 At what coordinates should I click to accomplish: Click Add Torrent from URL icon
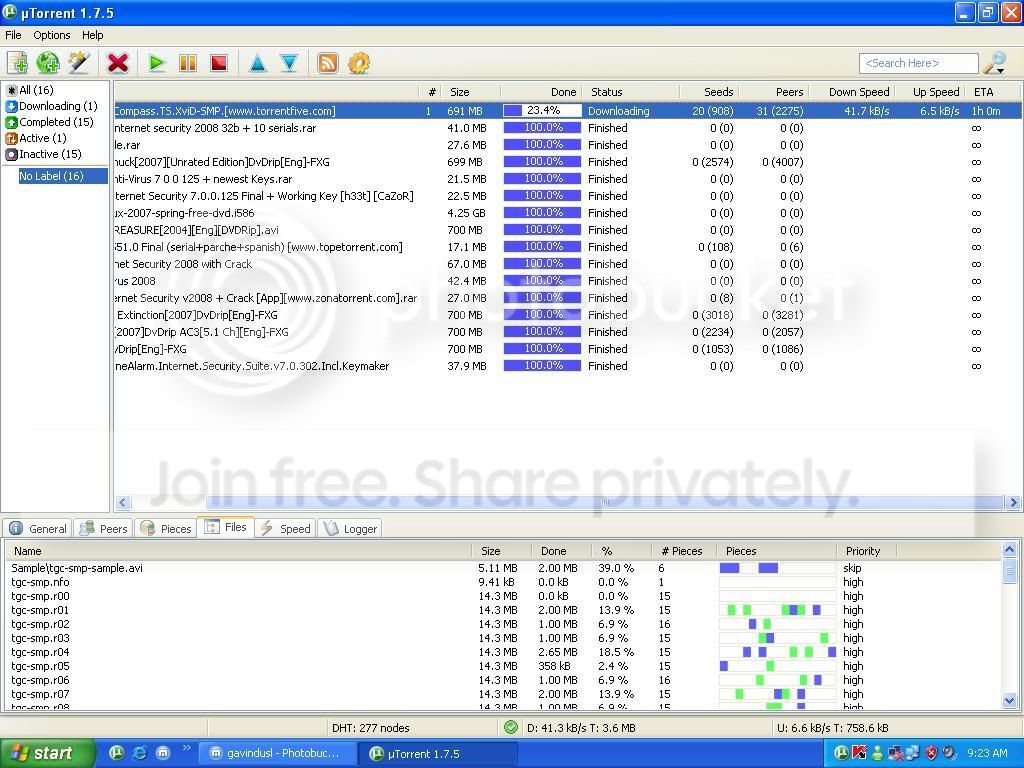coord(48,63)
